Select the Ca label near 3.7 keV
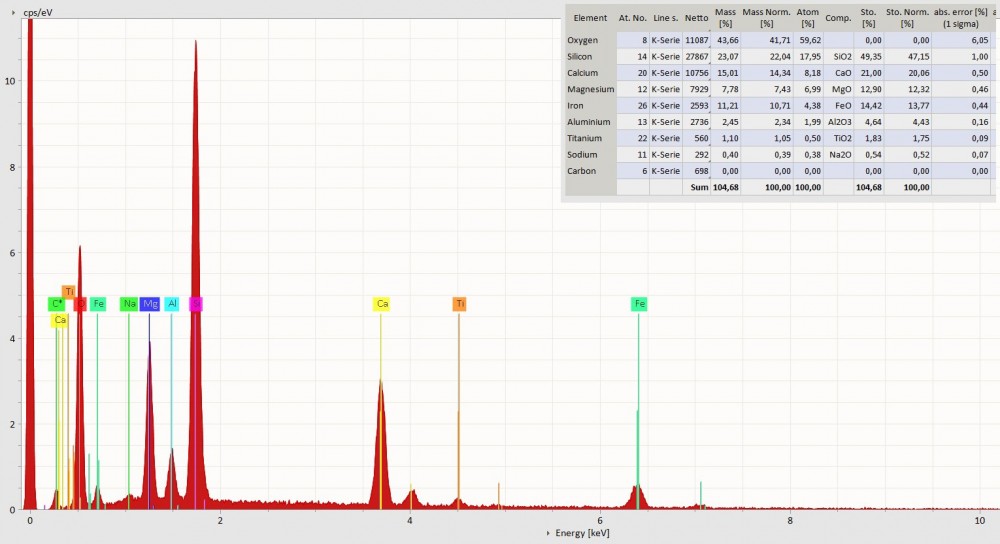The image size is (1000, 544). (381, 304)
